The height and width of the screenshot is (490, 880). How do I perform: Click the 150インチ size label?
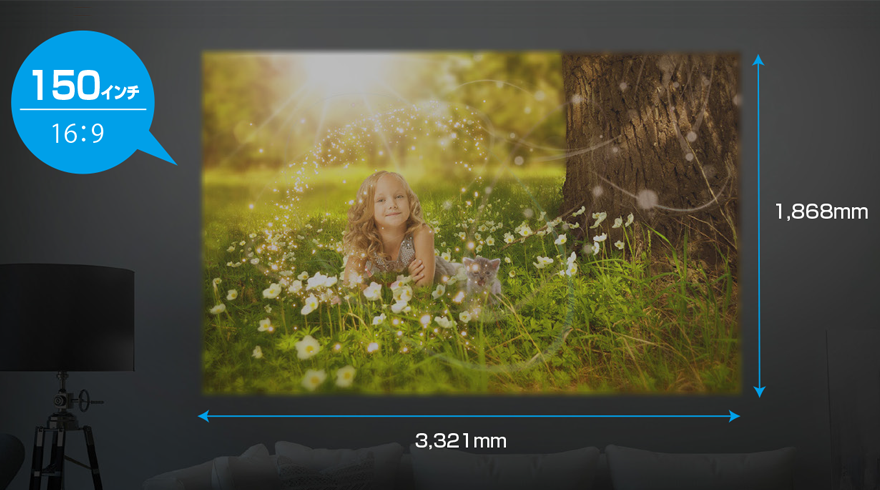[x=85, y=85]
